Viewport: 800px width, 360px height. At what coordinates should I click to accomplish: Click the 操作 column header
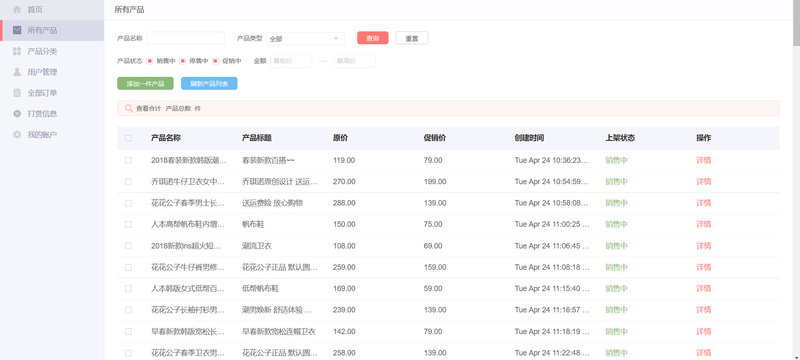coord(704,138)
